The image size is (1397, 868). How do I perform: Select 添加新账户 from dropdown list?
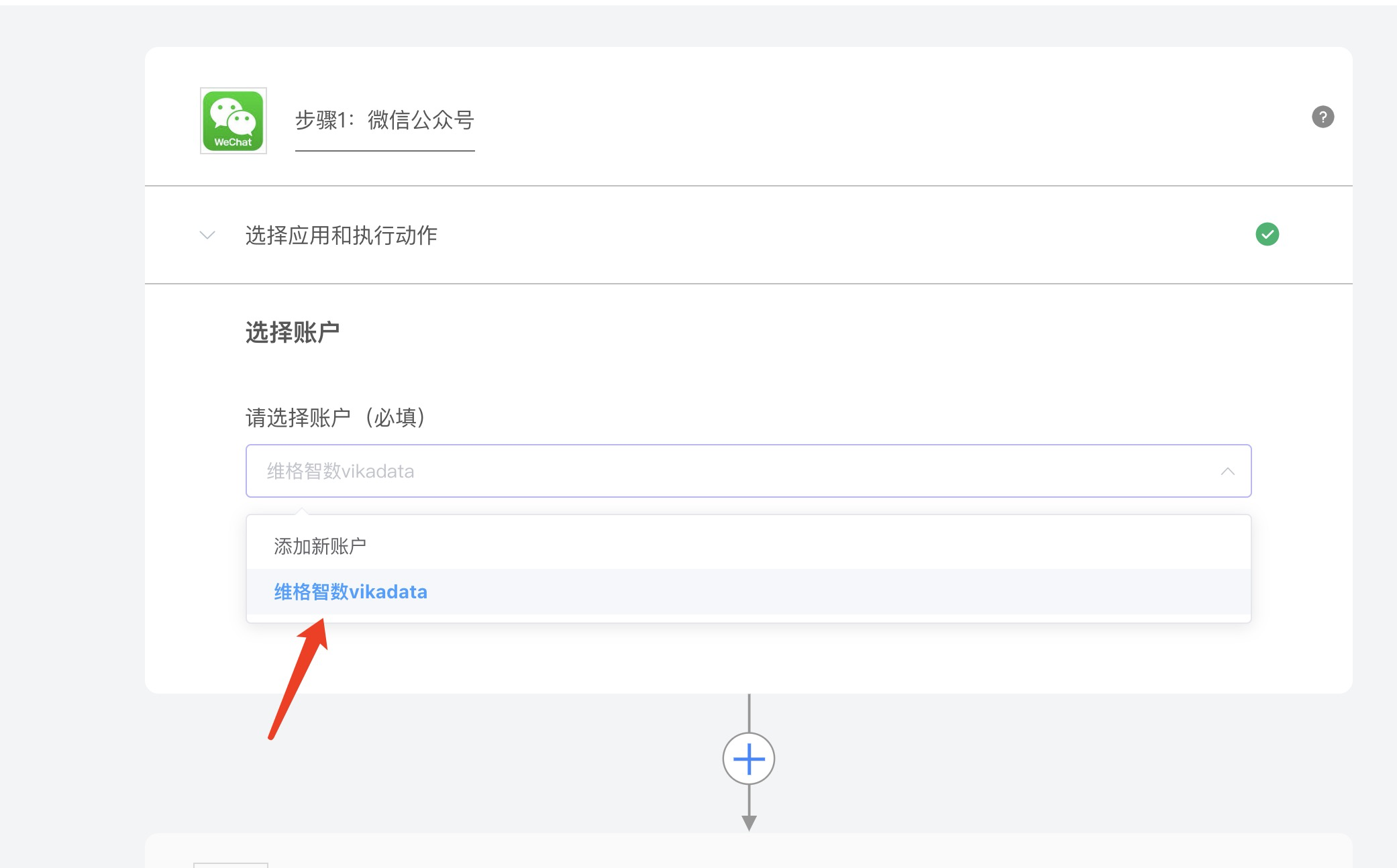(x=319, y=546)
